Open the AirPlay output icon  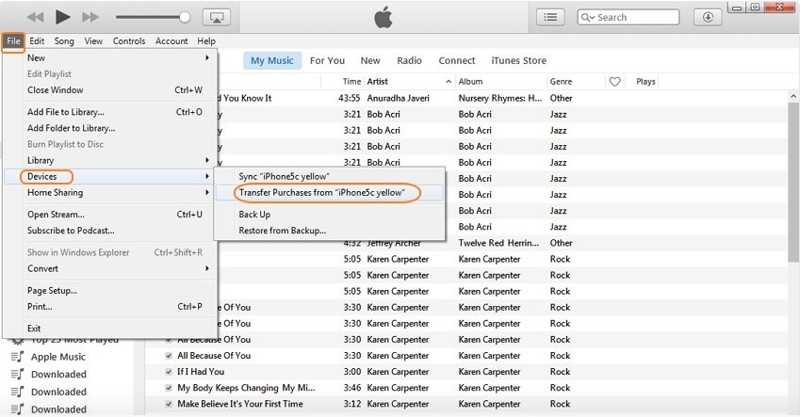click(216, 17)
